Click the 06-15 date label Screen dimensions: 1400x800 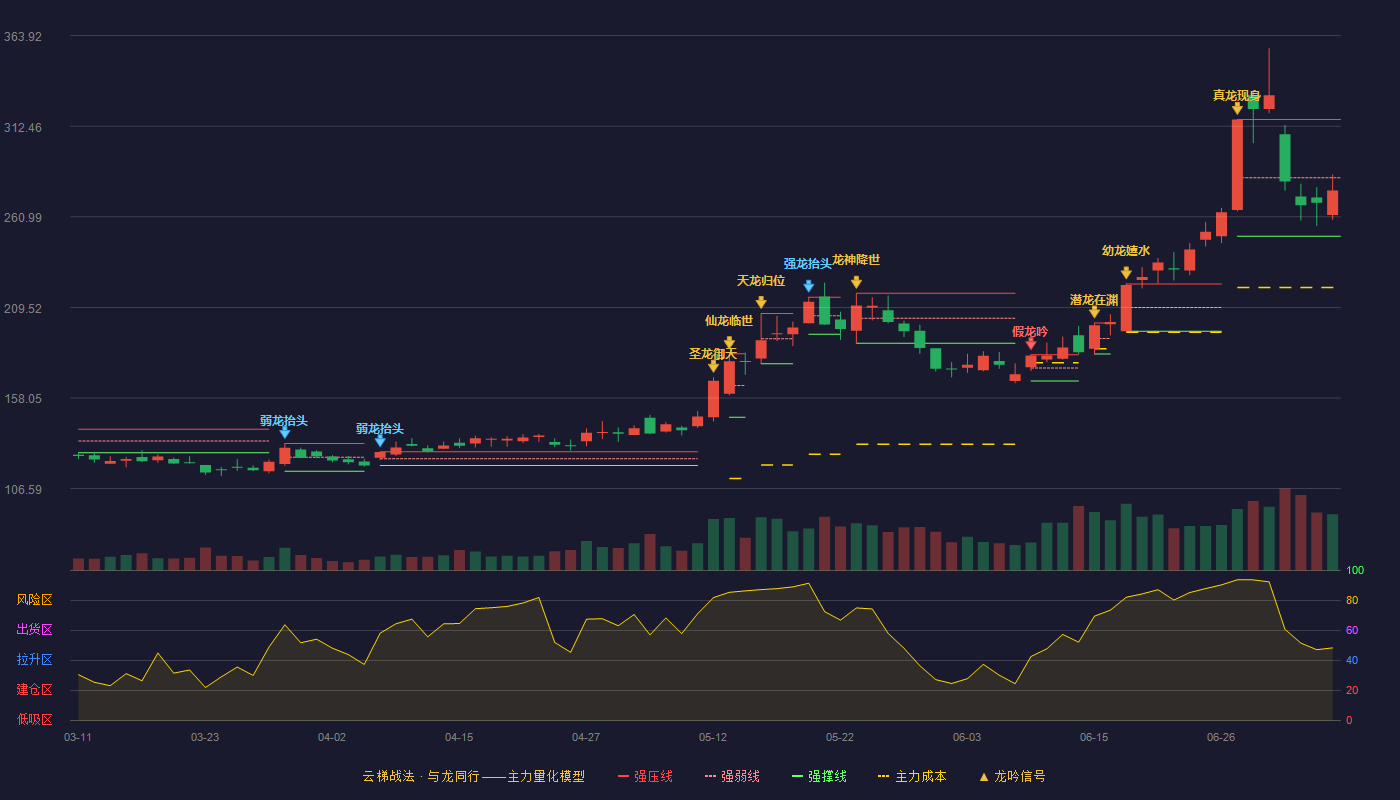point(1094,737)
